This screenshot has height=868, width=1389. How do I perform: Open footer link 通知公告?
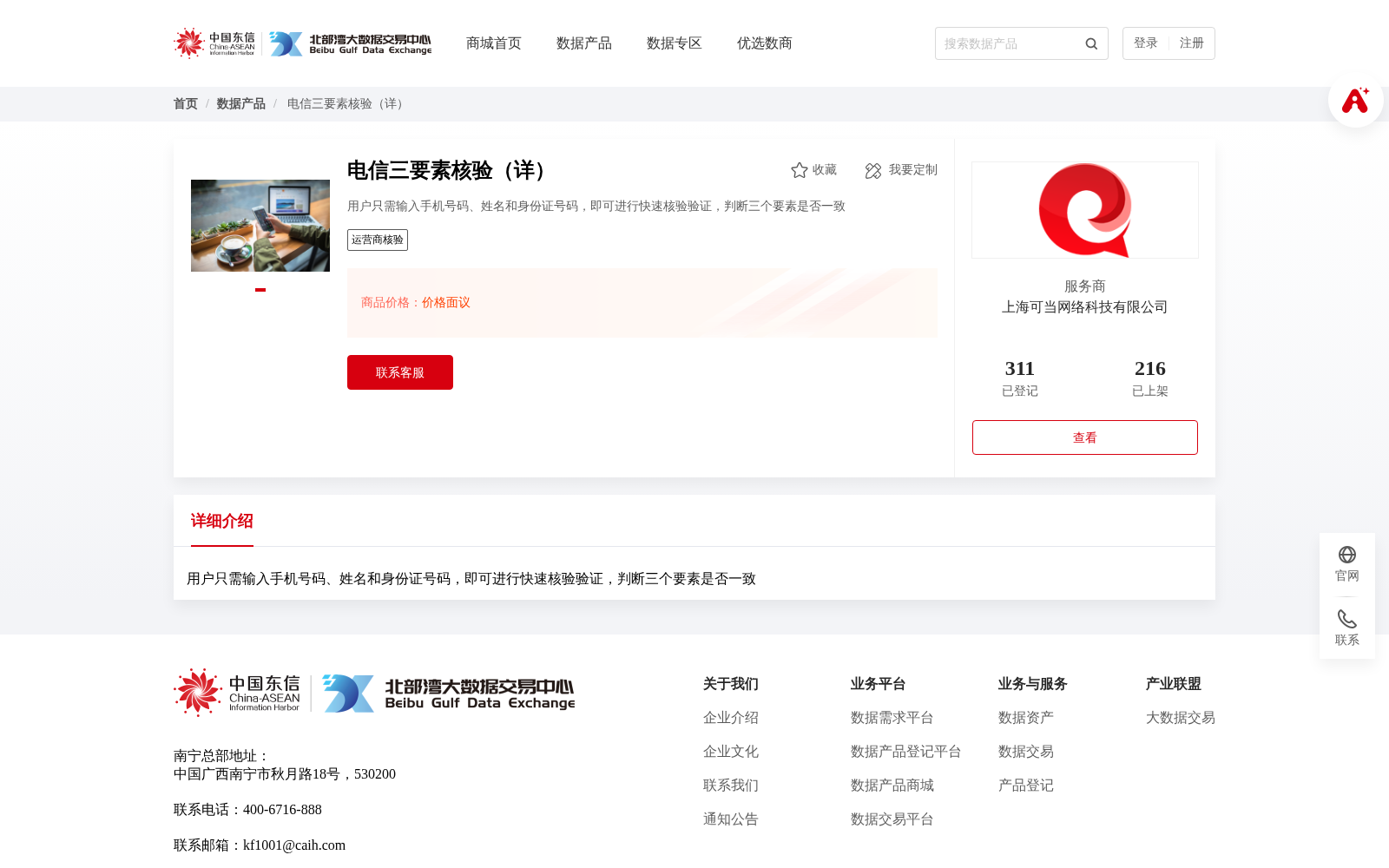click(x=731, y=819)
